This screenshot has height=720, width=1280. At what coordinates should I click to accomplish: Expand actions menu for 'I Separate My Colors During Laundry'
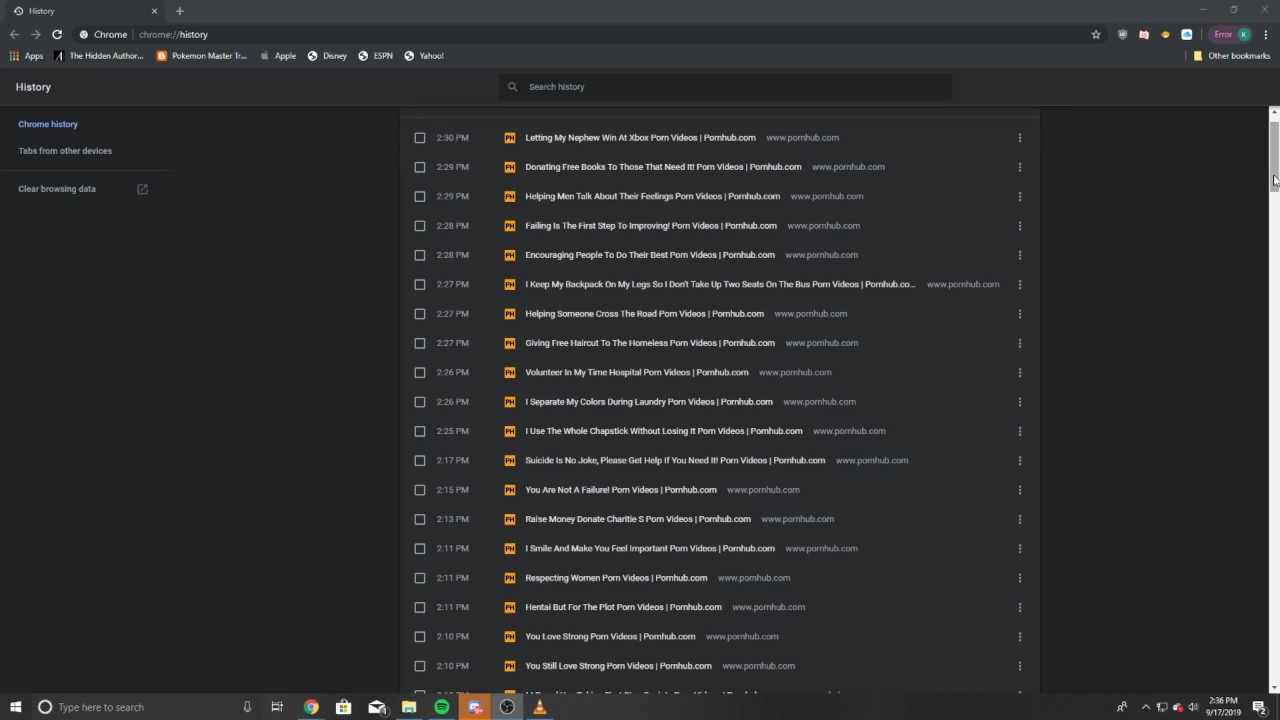tap(1019, 402)
